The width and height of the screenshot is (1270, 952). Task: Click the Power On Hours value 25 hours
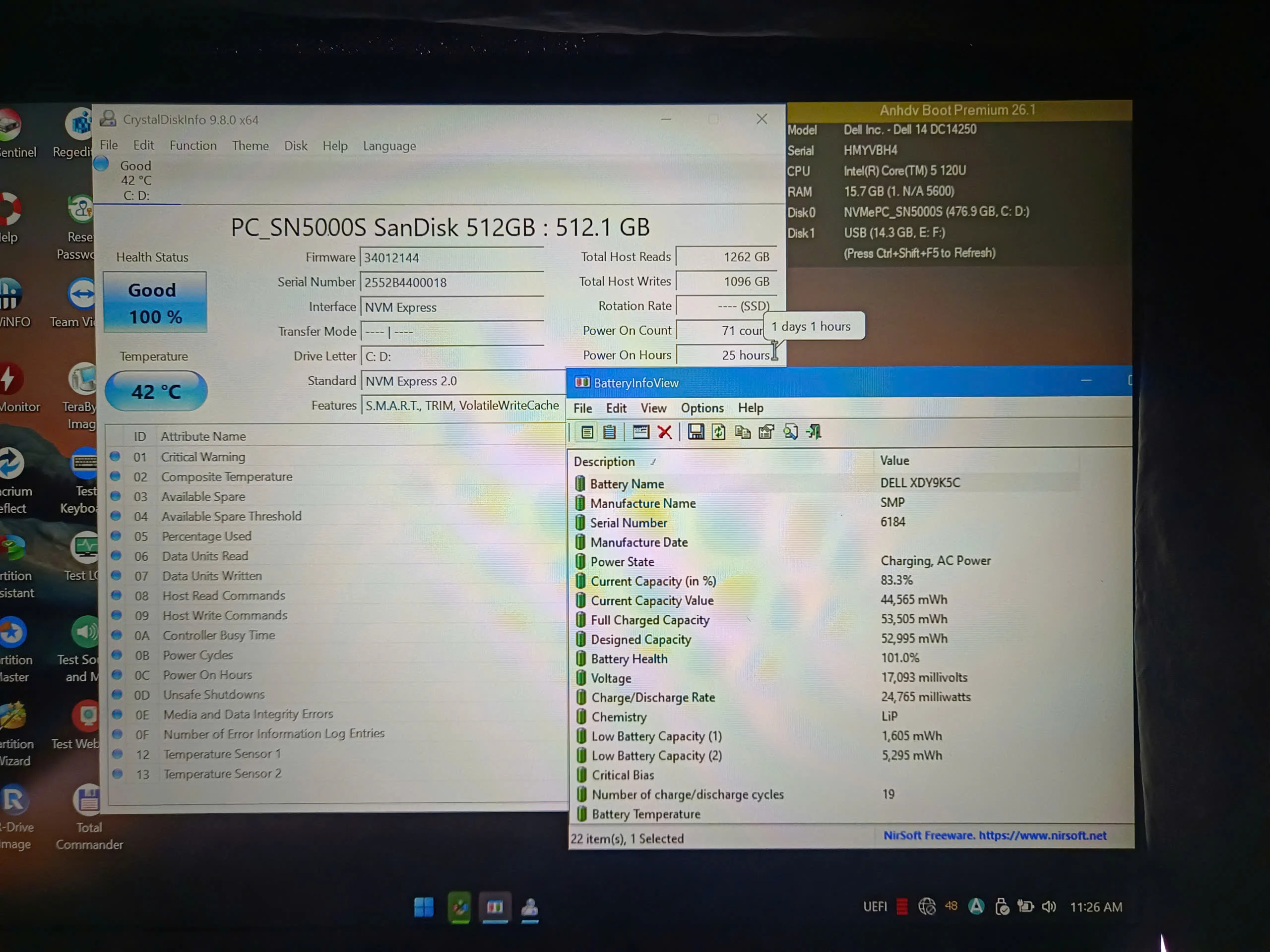coord(726,355)
